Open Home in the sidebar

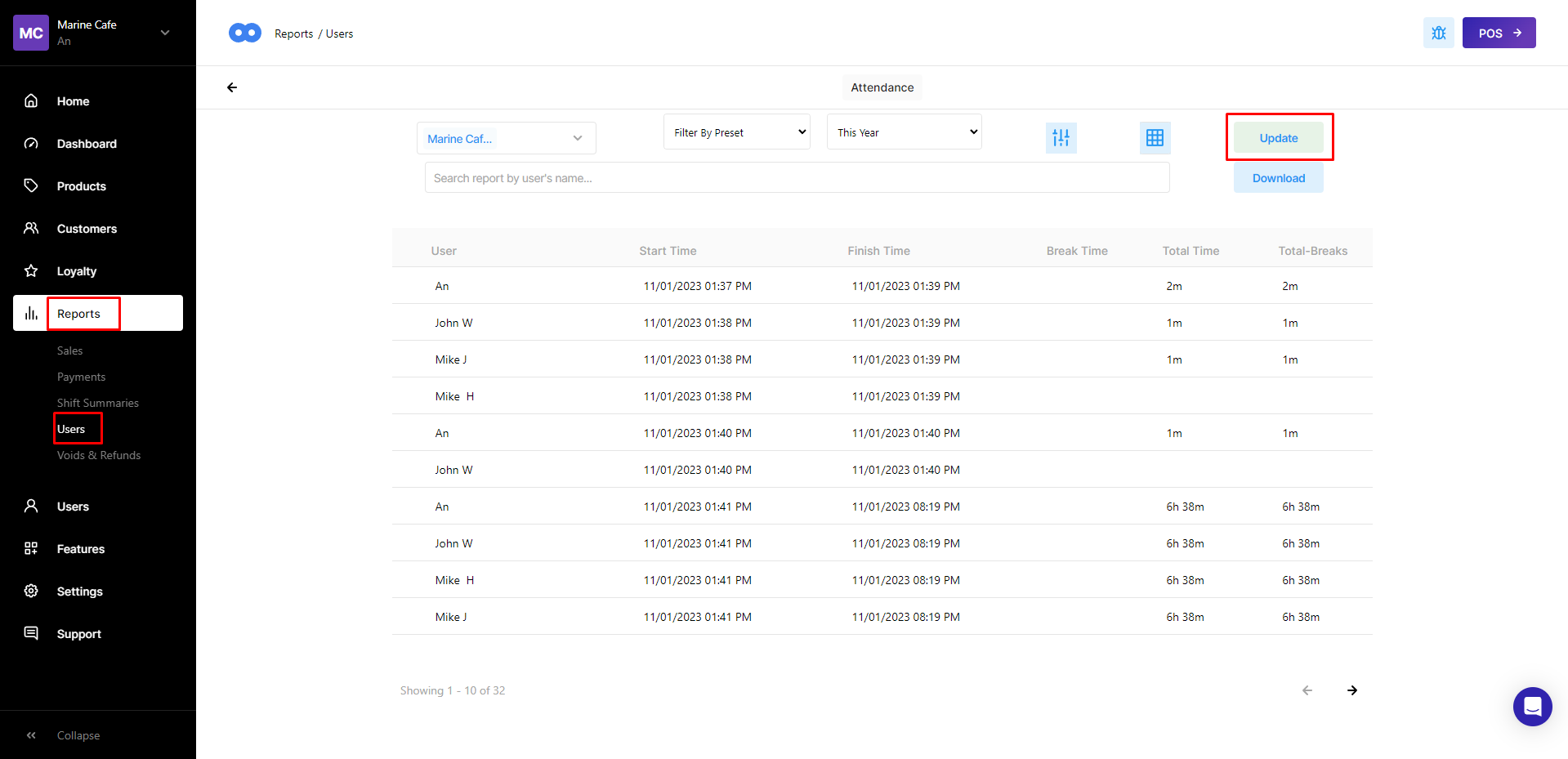[73, 101]
